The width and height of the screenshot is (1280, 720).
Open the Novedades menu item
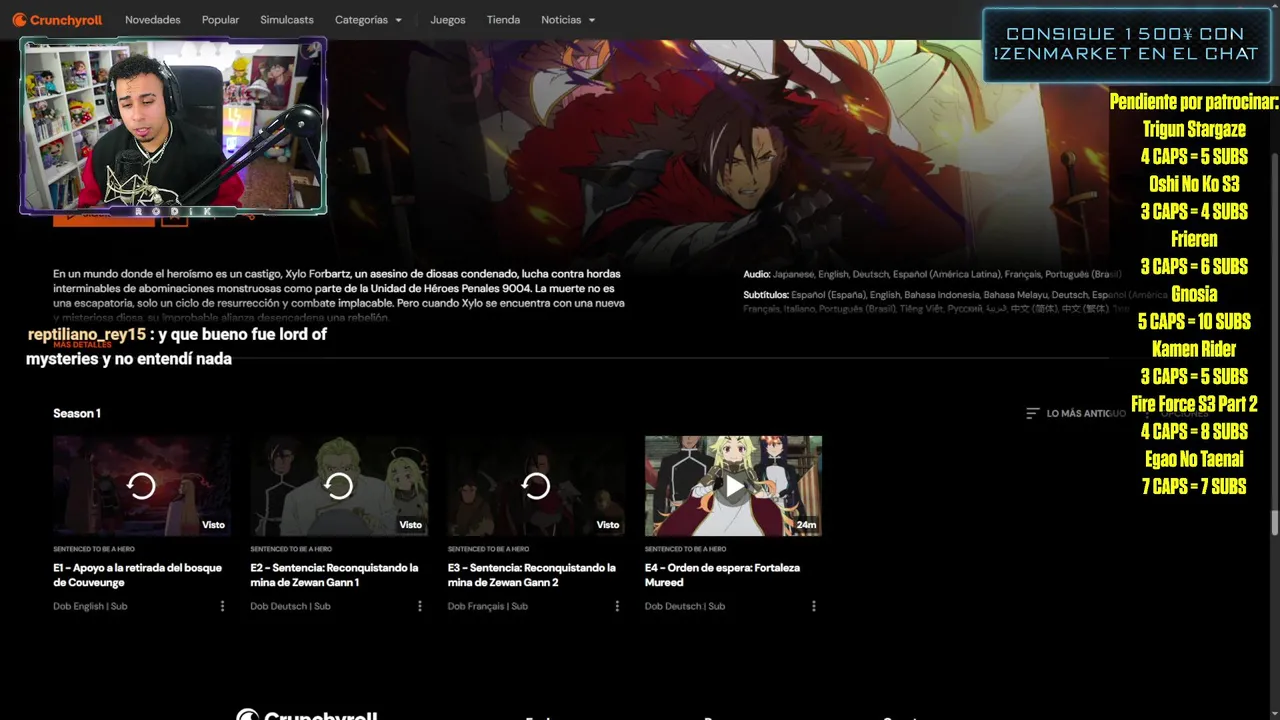click(152, 20)
